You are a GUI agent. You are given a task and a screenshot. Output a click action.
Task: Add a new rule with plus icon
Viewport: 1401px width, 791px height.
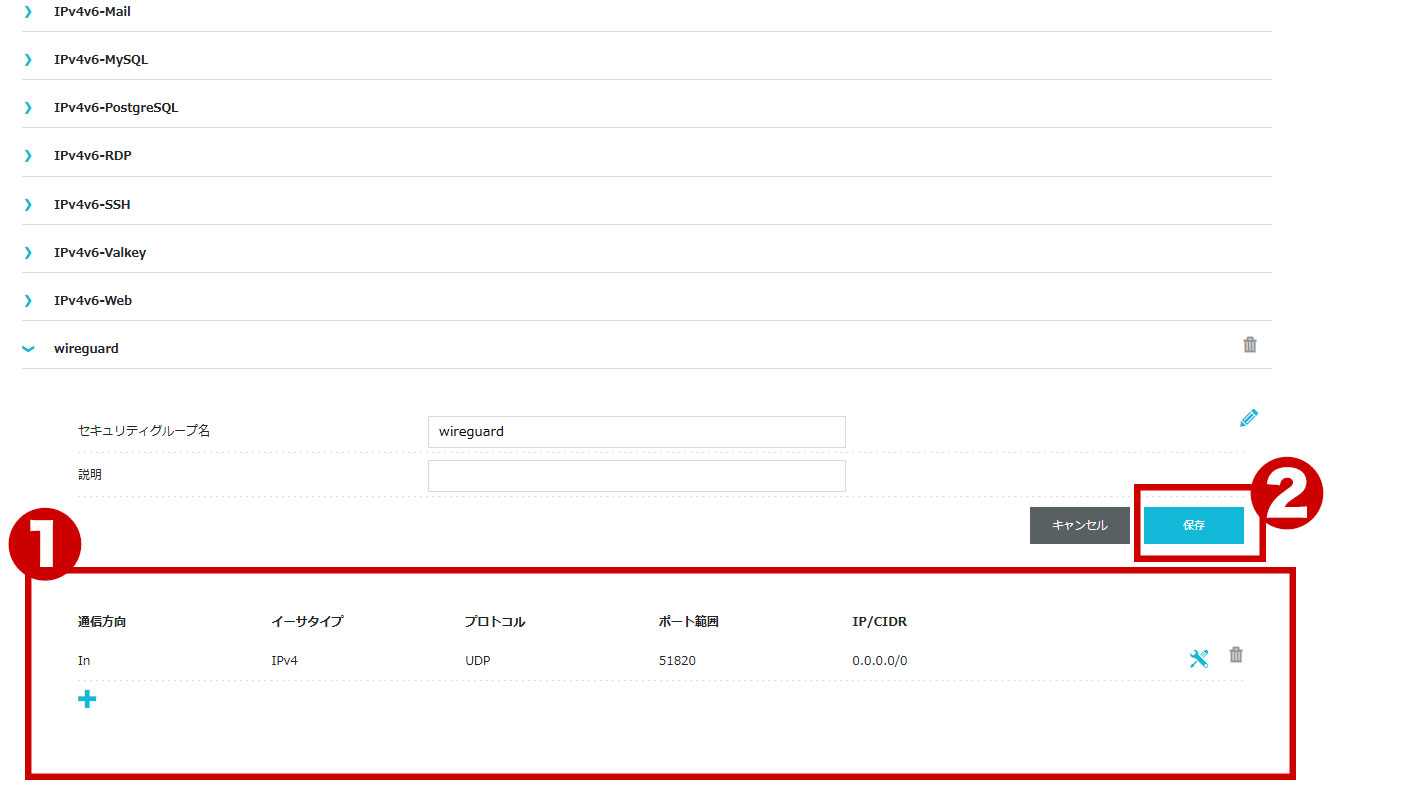pyautogui.click(x=87, y=699)
